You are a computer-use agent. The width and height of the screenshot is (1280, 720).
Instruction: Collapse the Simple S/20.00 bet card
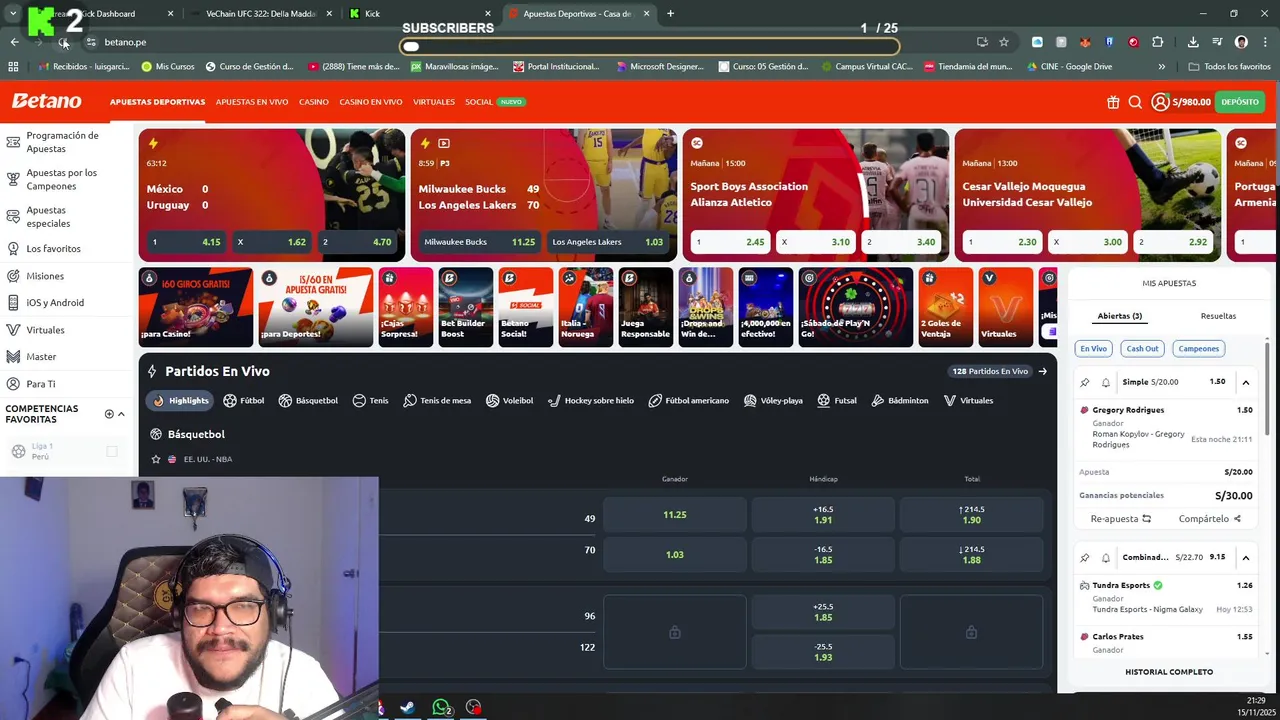pyautogui.click(x=1245, y=382)
